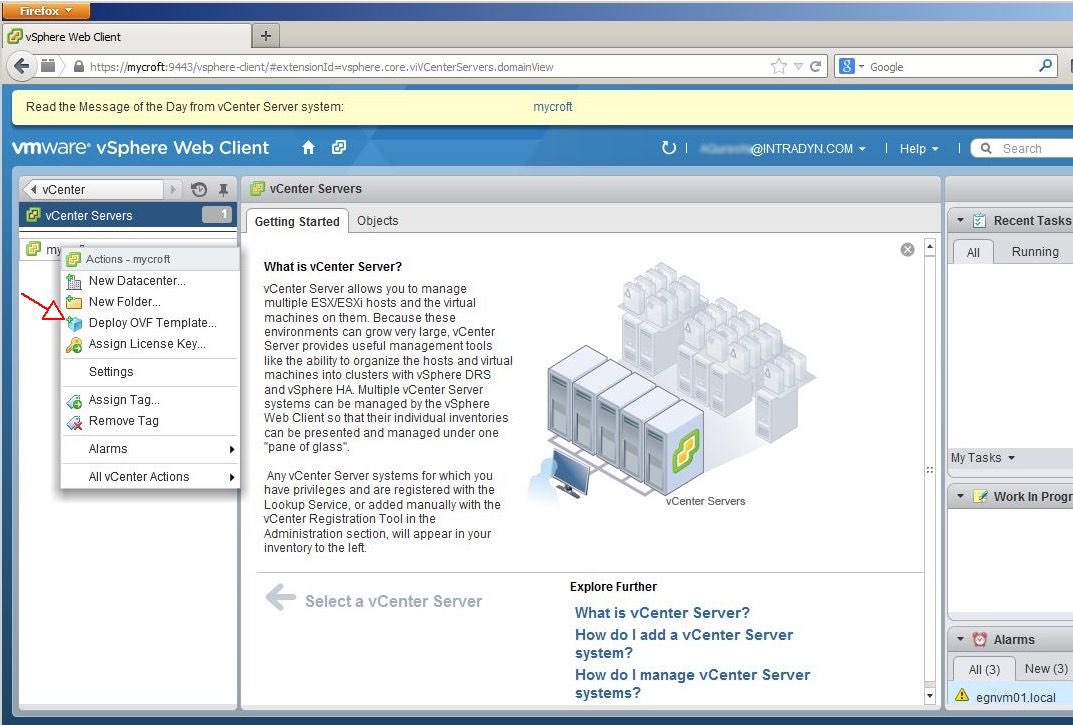This screenshot has height=725, width=1073.
Task: Click the vCenter Servers count badge 1
Action: 217,214
